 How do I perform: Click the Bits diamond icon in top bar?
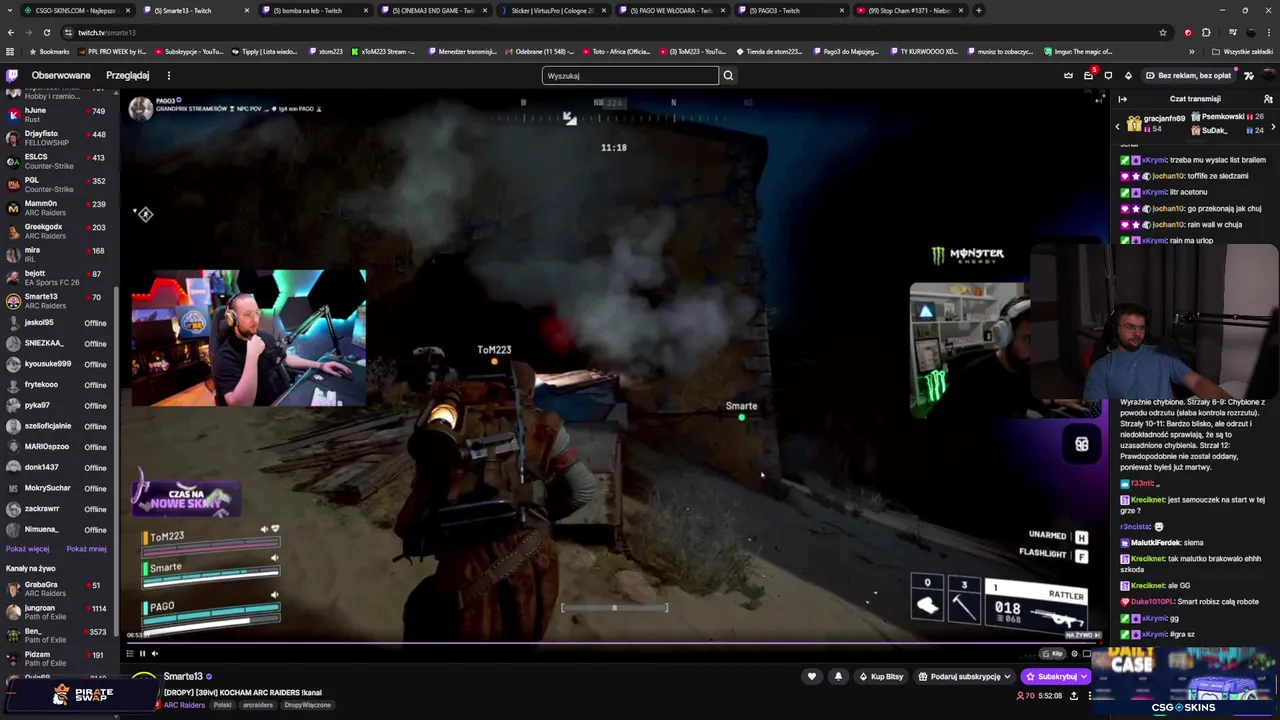pyautogui.click(x=1128, y=75)
